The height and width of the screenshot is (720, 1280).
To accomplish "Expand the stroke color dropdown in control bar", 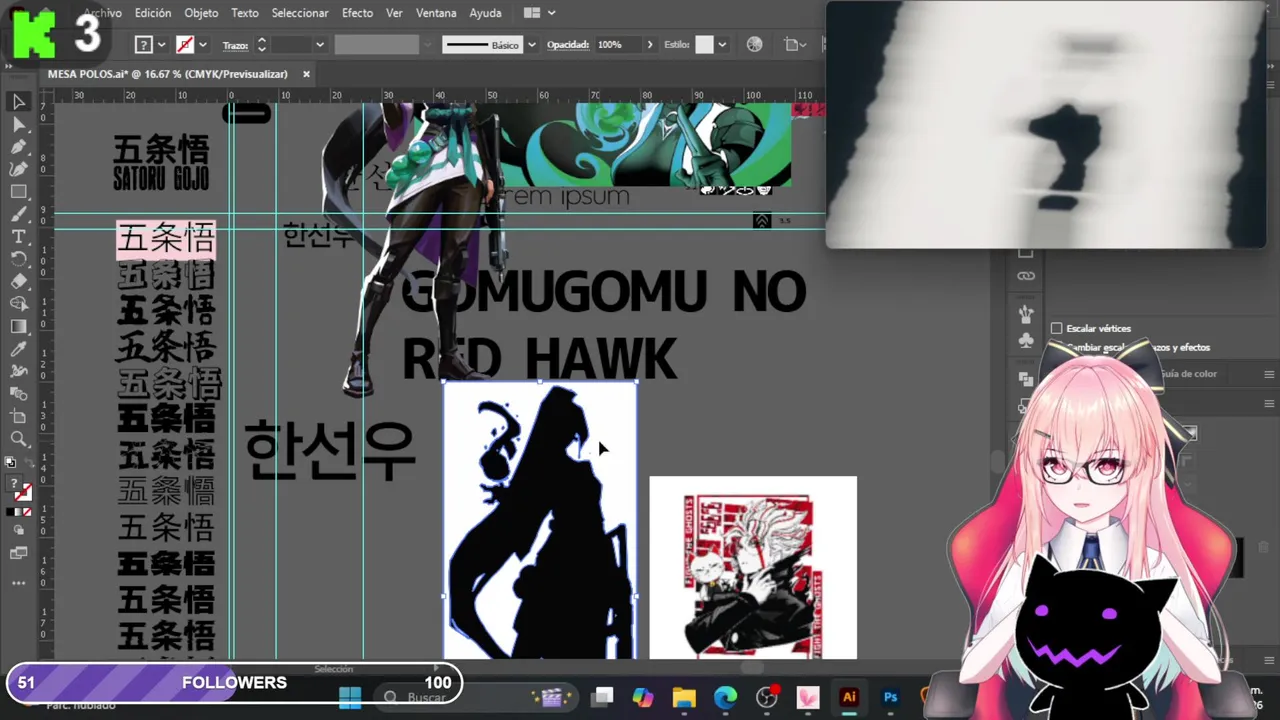I will pyautogui.click(x=203, y=45).
